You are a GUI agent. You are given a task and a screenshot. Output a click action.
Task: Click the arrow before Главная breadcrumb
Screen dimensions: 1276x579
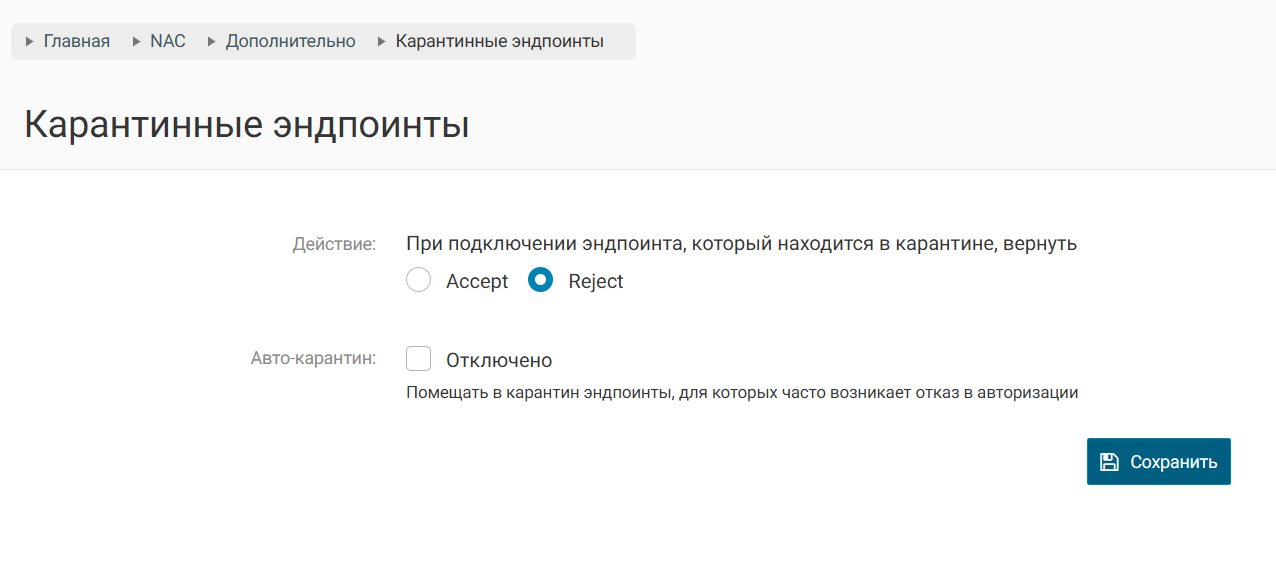pos(30,42)
